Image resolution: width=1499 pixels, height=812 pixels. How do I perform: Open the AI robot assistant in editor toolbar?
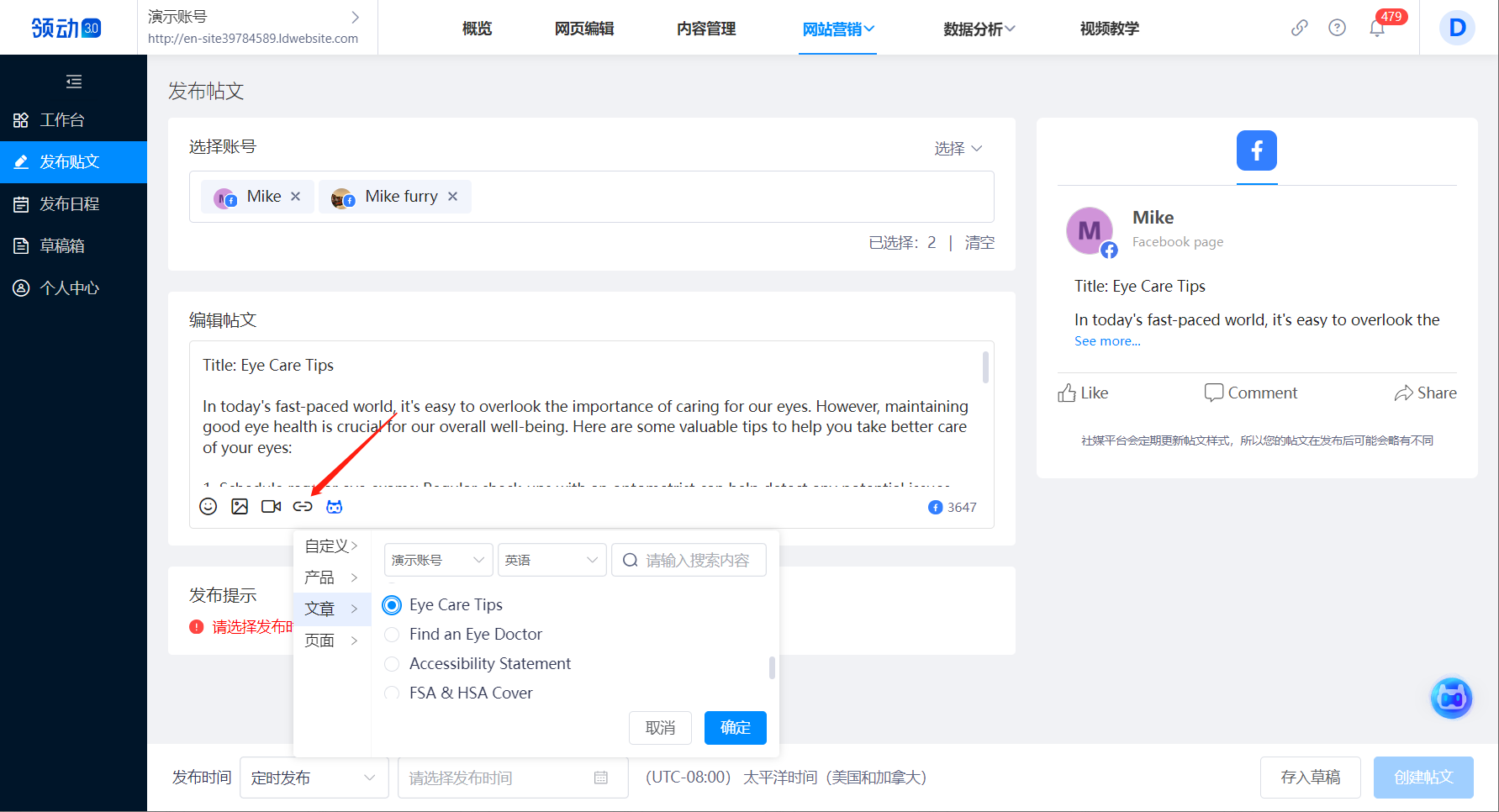pyautogui.click(x=335, y=506)
